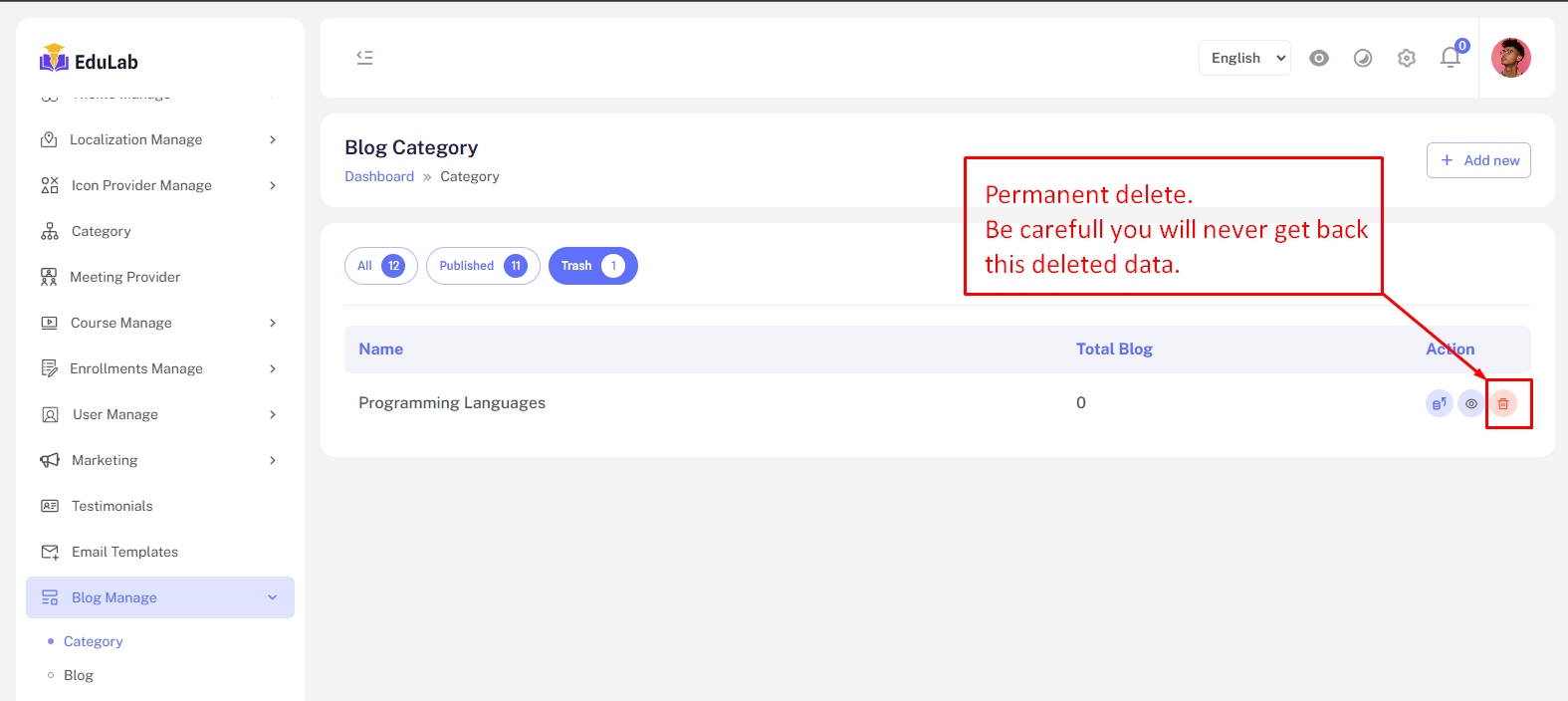Open the notifications bell
The image size is (1568, 701).
pos(1451,58)
